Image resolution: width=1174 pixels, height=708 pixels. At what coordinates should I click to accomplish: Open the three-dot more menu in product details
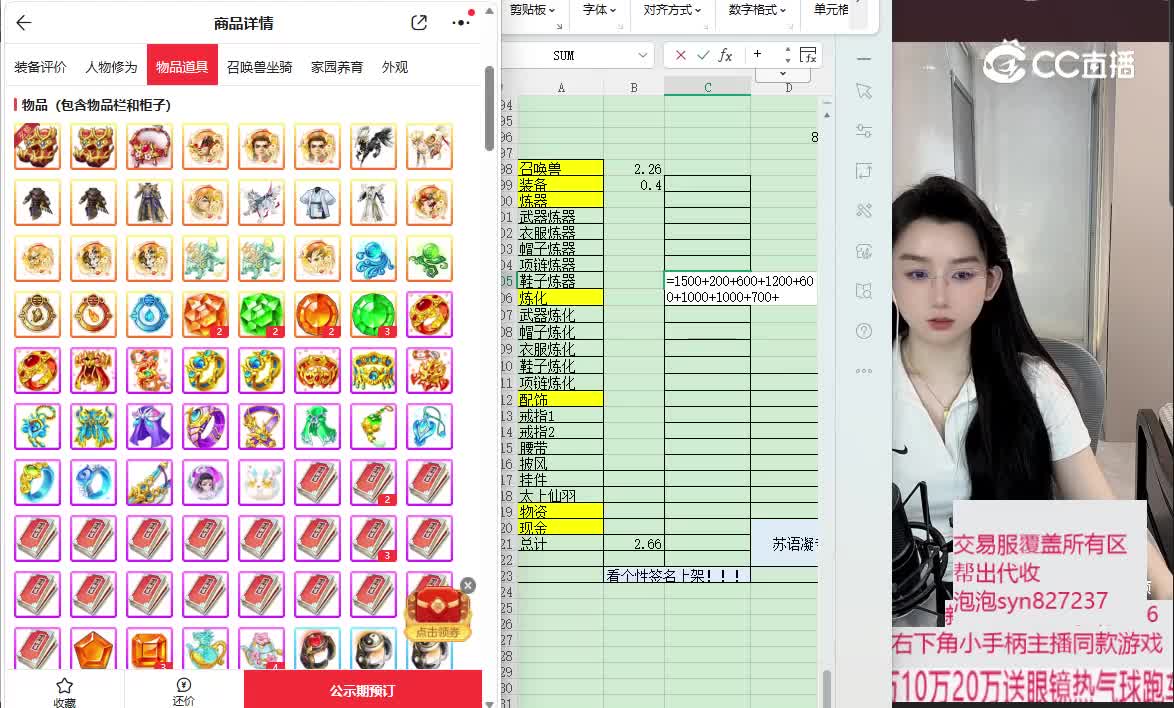tap(461, 22)
